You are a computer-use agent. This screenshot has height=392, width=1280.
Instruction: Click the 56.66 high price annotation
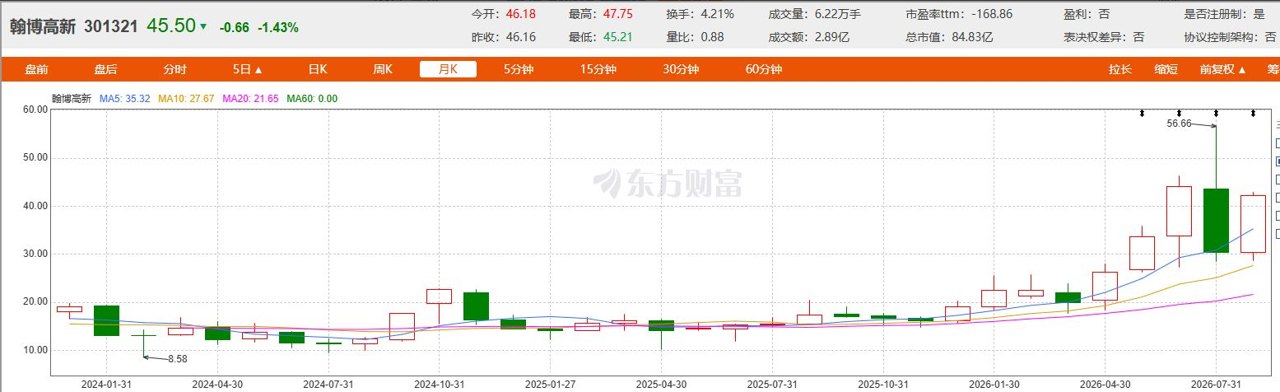click(1179, 124)
